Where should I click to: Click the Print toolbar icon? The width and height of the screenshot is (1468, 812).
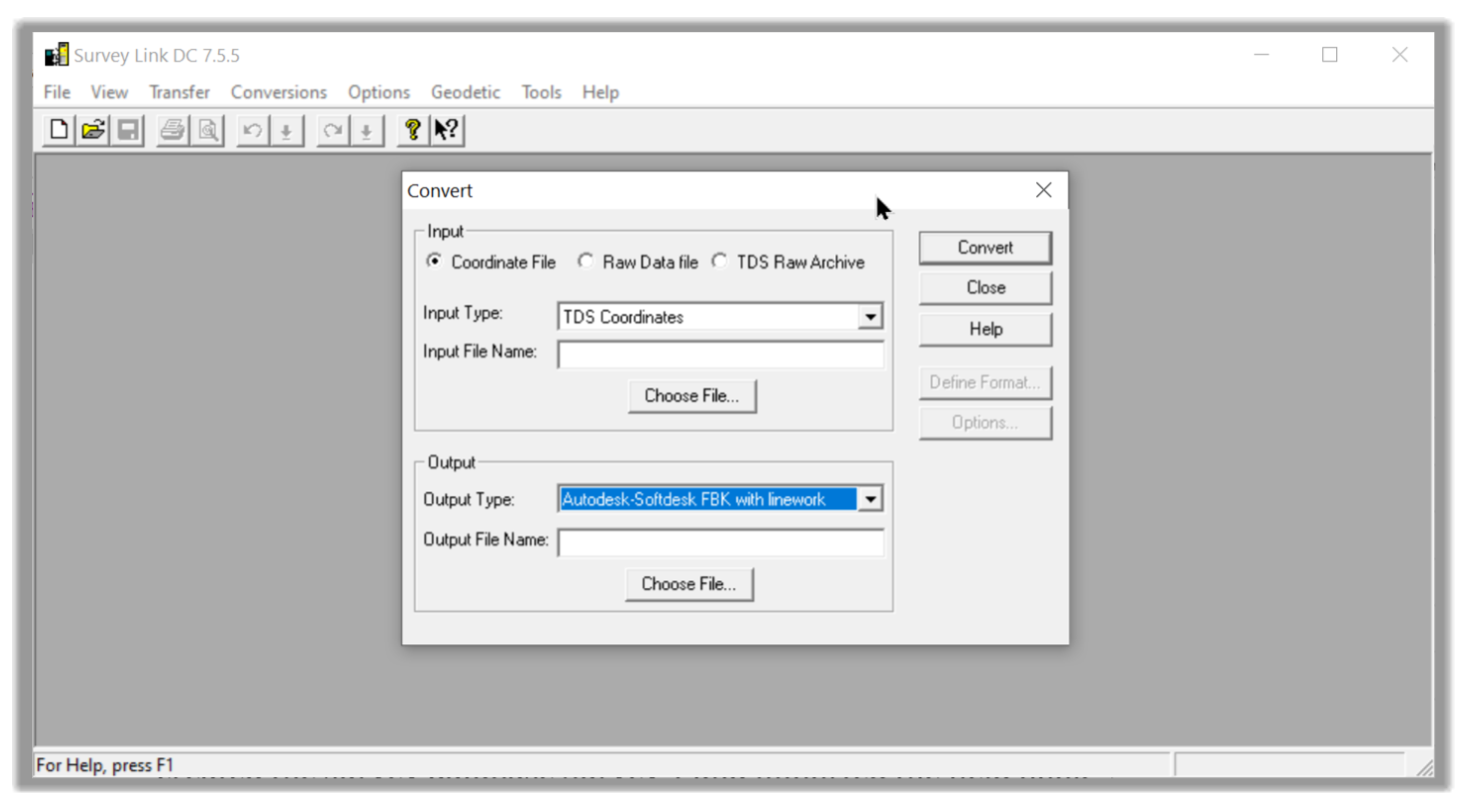tap(173, 130)
